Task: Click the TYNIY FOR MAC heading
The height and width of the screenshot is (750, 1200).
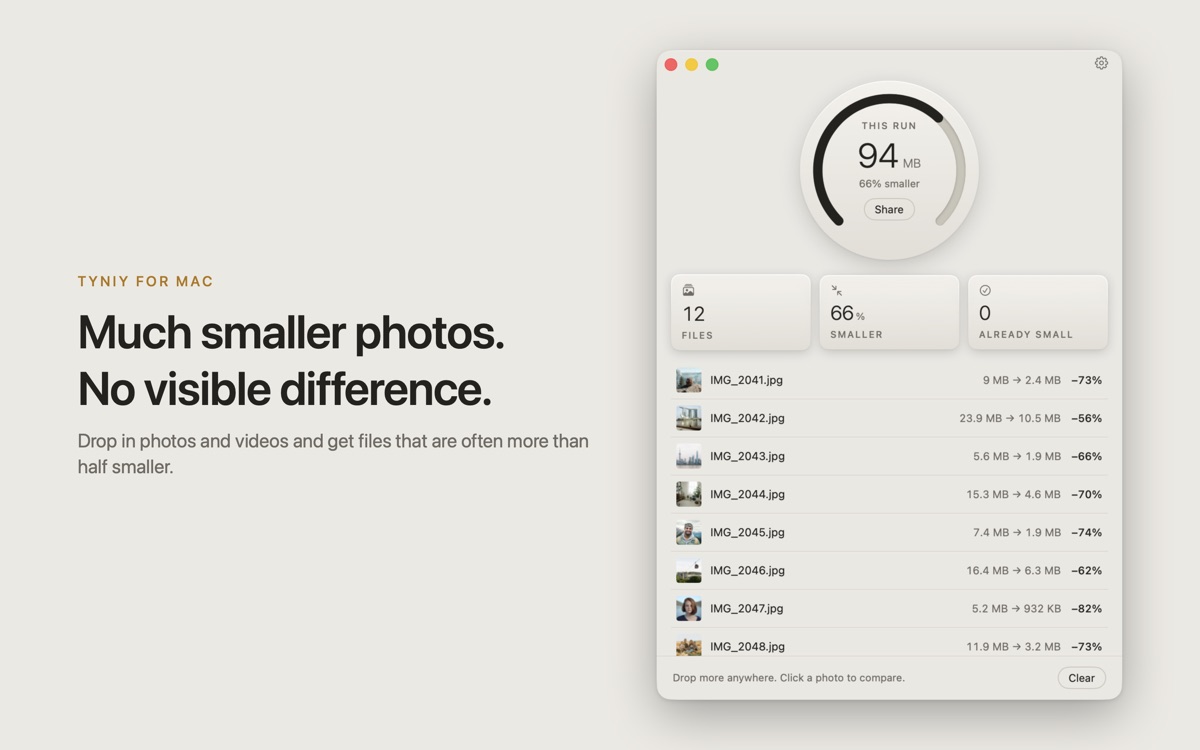Action: pyautogui.click(x=146, y=282)
